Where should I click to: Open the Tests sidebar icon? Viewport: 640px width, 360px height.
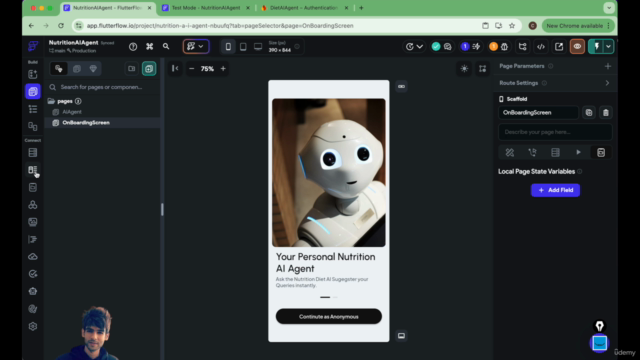[33, 274]
